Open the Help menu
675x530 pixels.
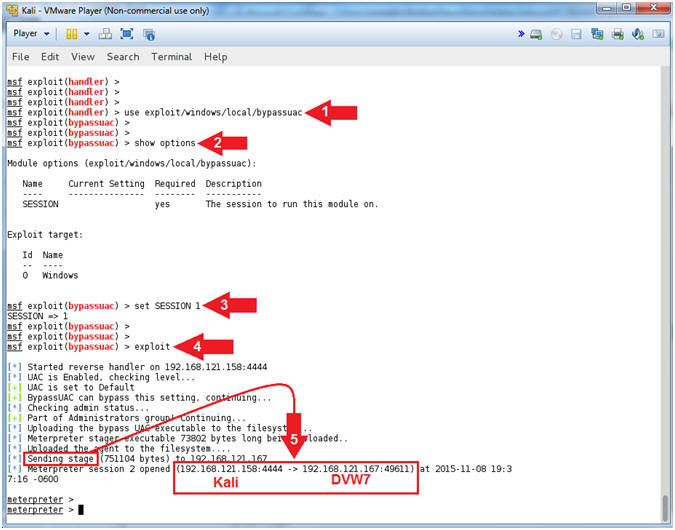[216, 57]
